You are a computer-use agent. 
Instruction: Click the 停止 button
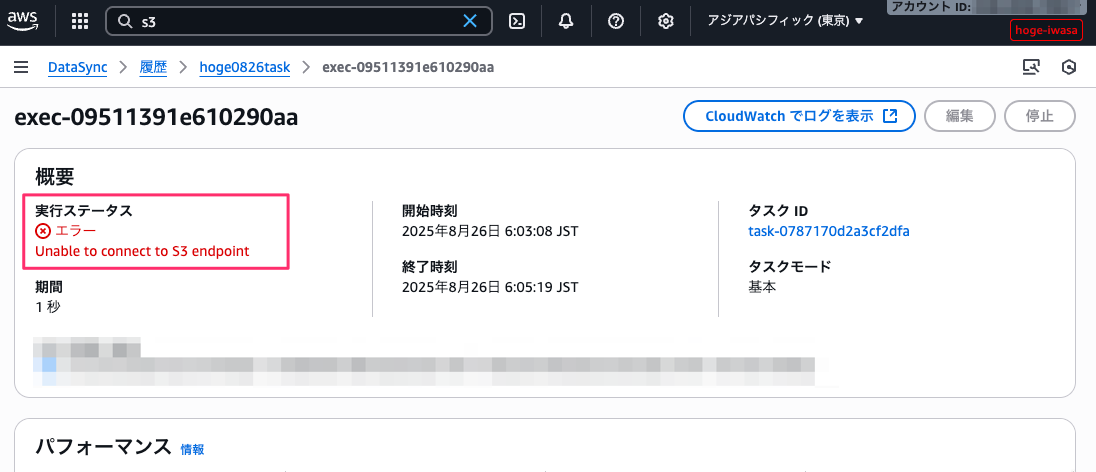click(x=1040, y=116)
